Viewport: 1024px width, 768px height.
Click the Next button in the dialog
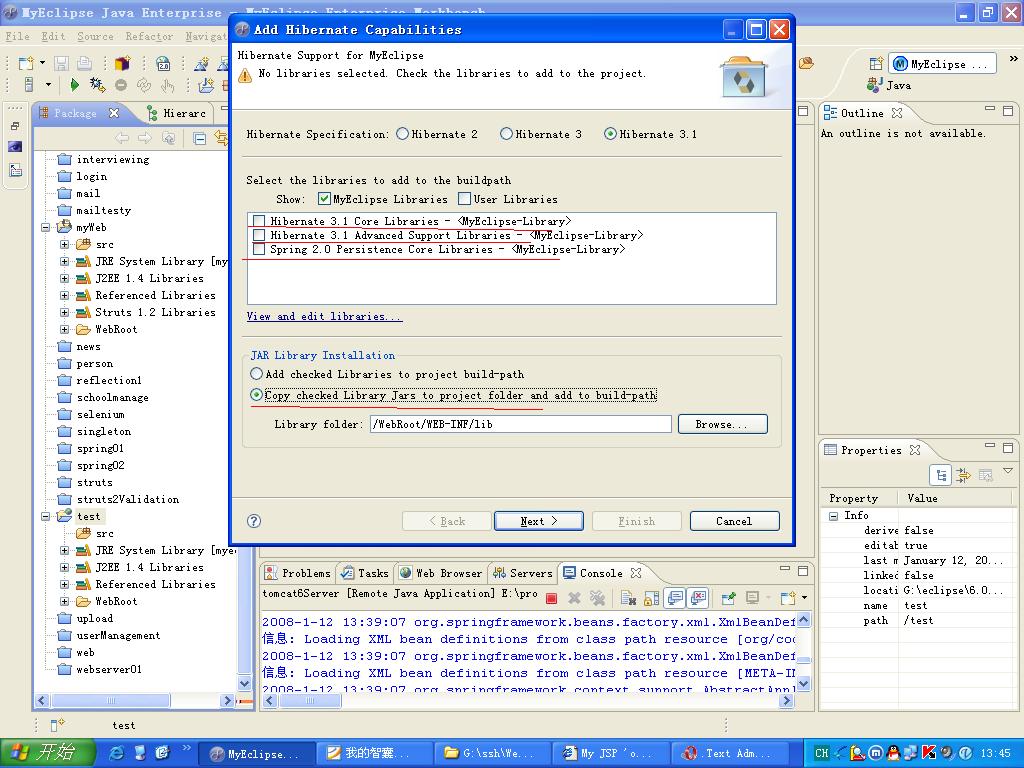click(539, 520)
